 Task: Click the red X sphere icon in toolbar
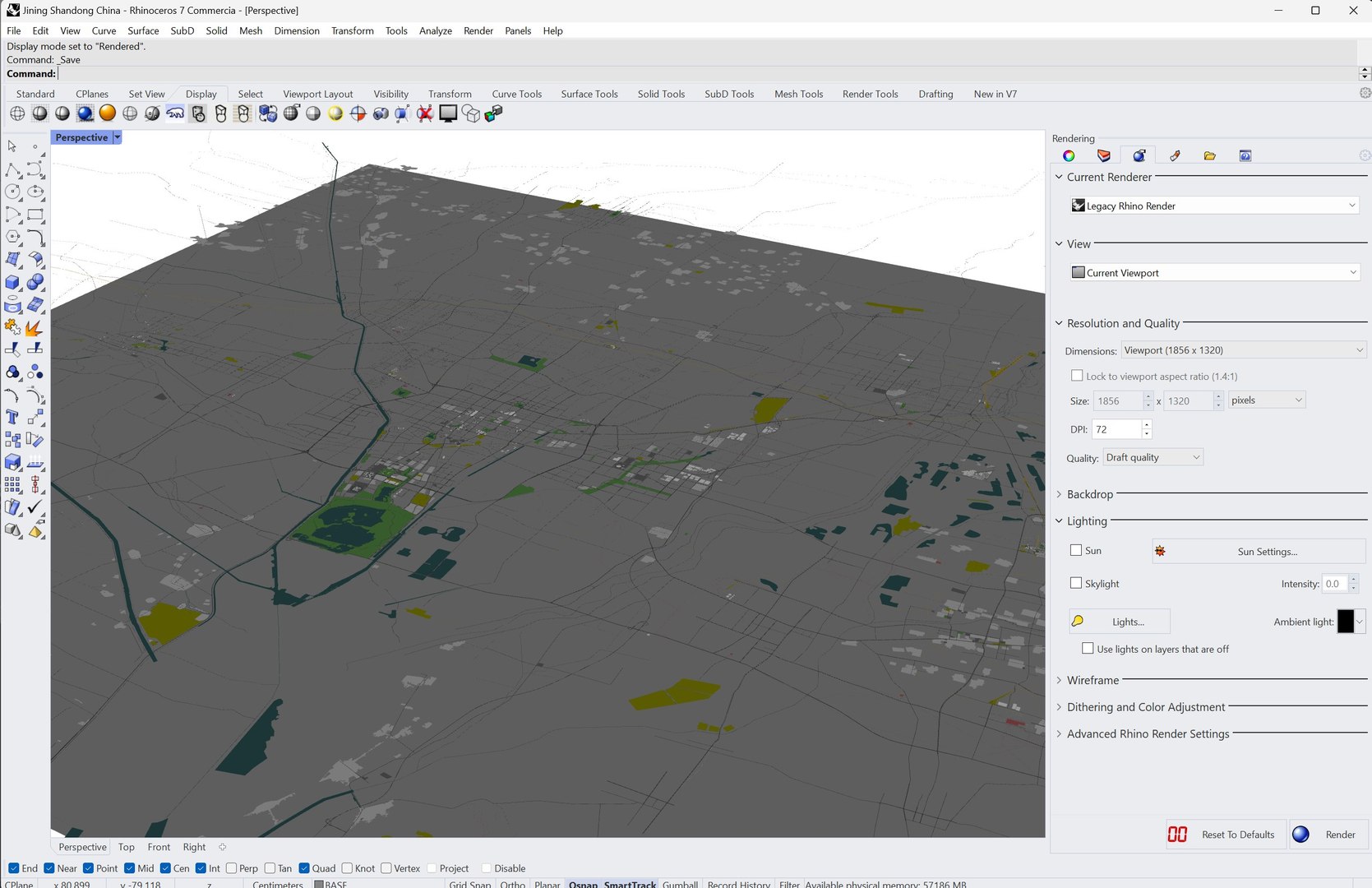pyautogui.click(x=425, y=113)
